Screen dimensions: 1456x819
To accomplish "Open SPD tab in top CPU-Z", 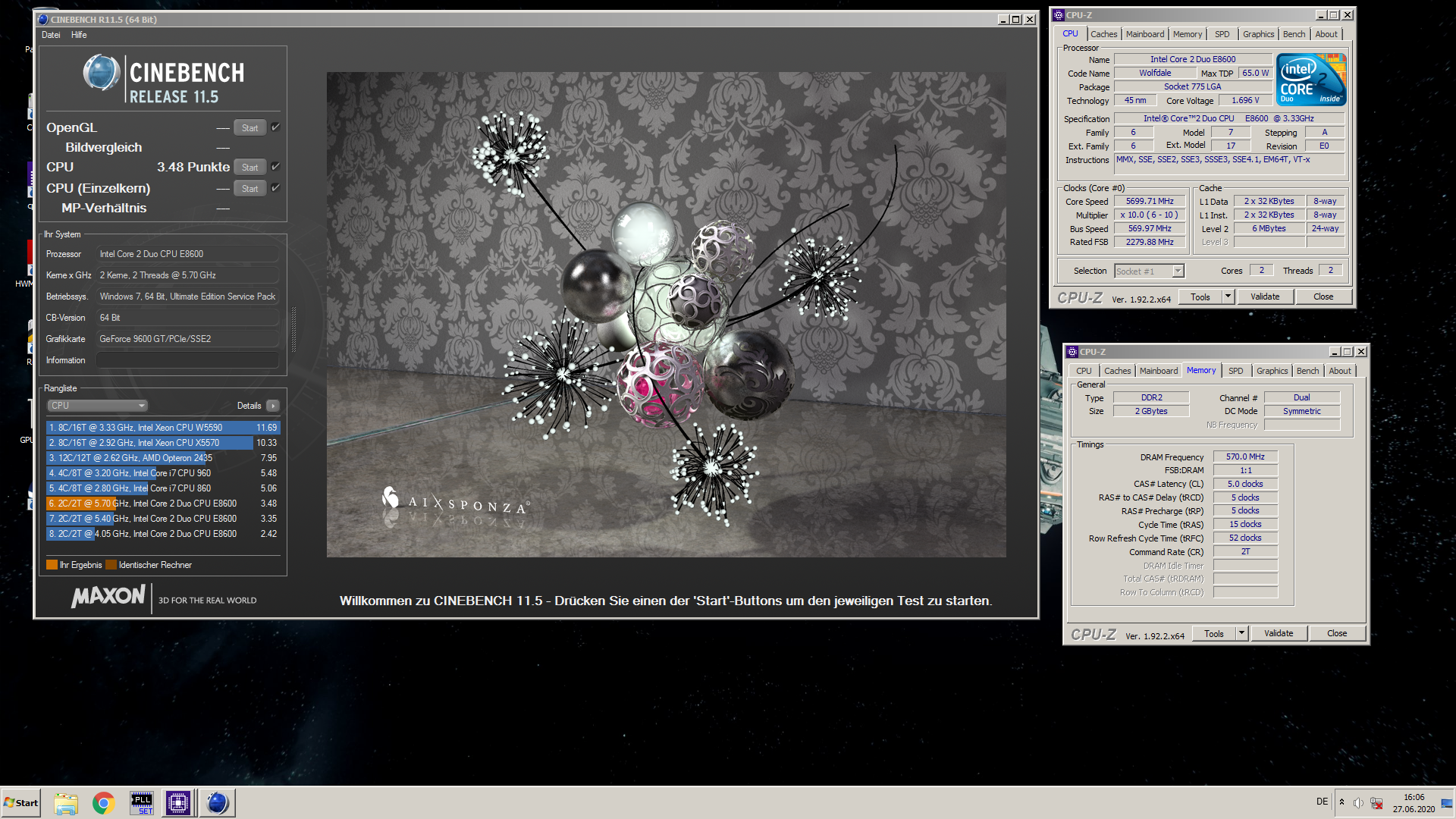I will (1222, 34).
